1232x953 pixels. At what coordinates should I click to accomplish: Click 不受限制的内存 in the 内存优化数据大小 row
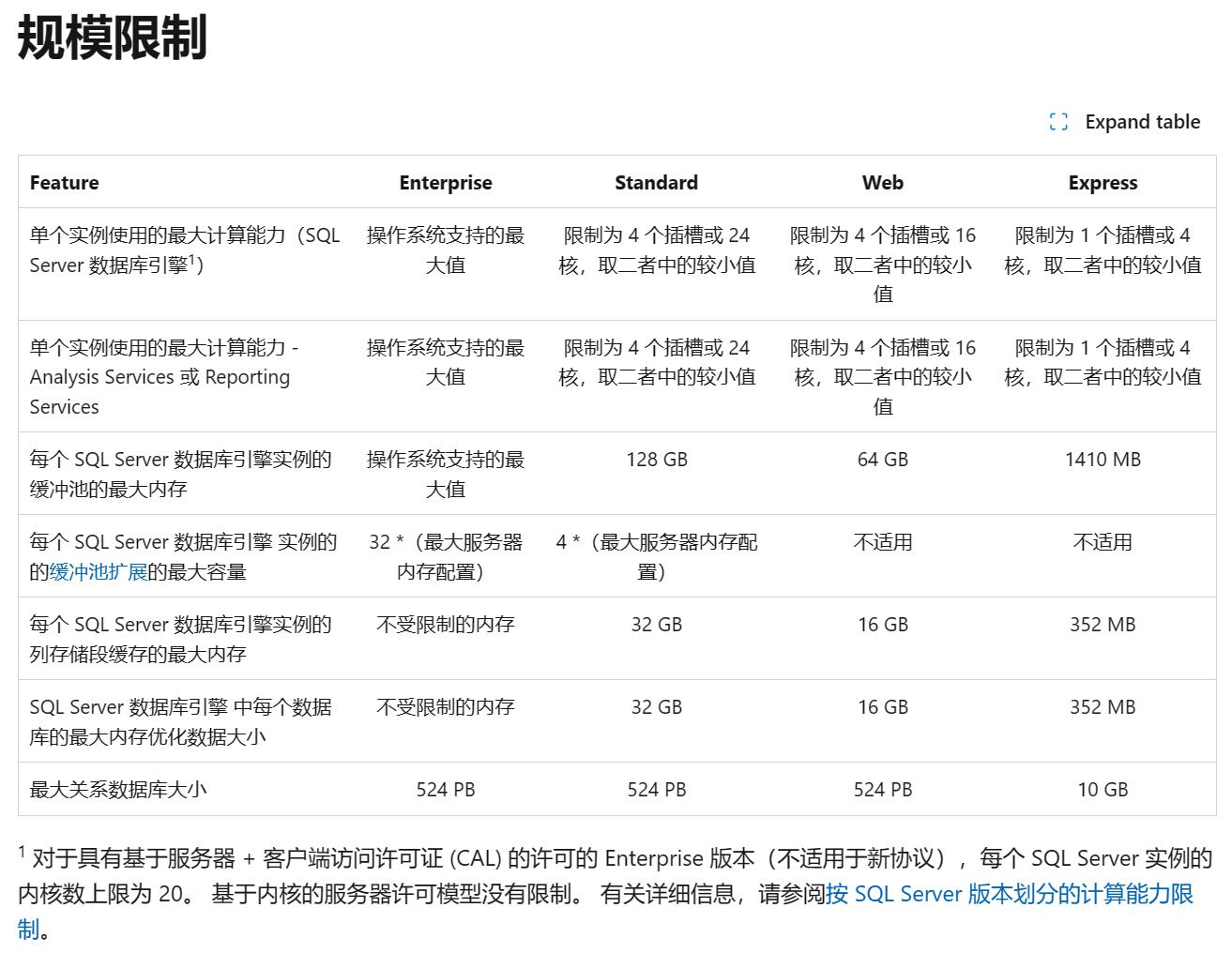[x=446, y=707]
